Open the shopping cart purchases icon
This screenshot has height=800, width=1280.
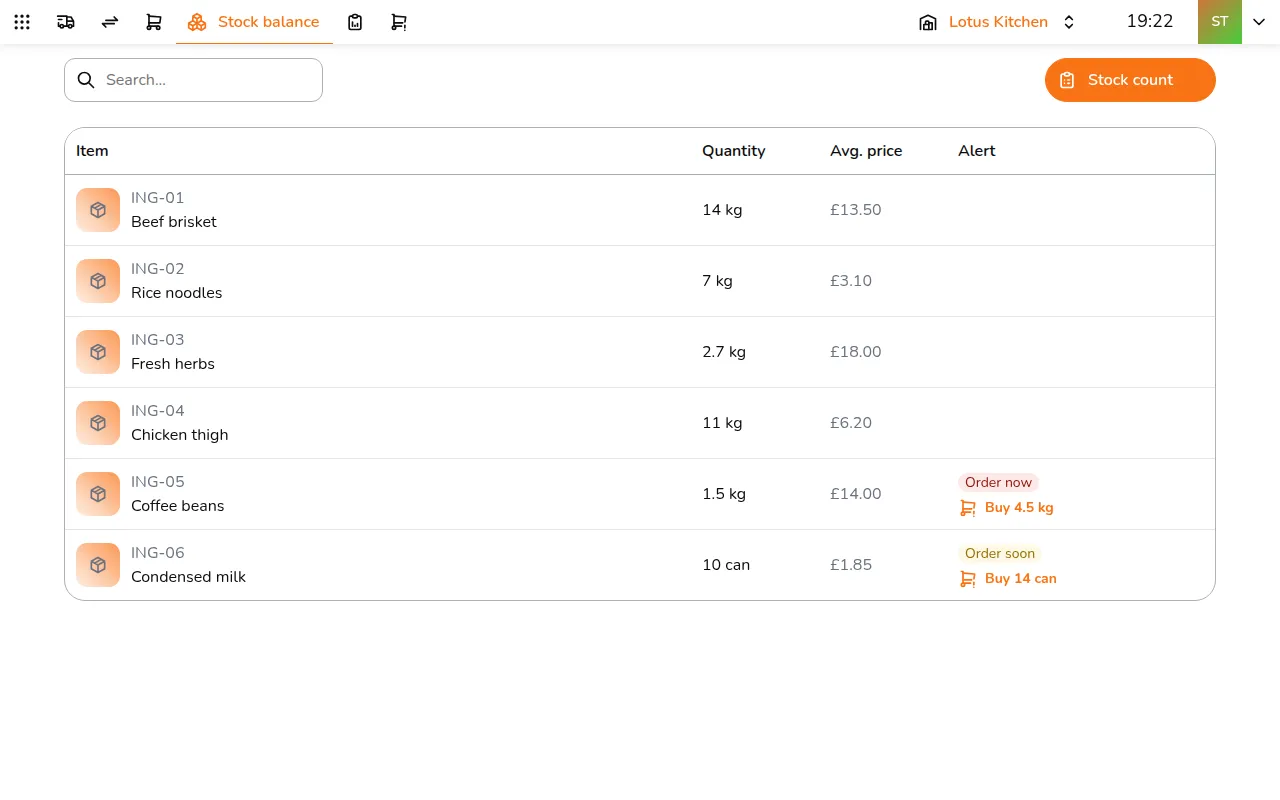pyautogui.click(x=154, y=22)
